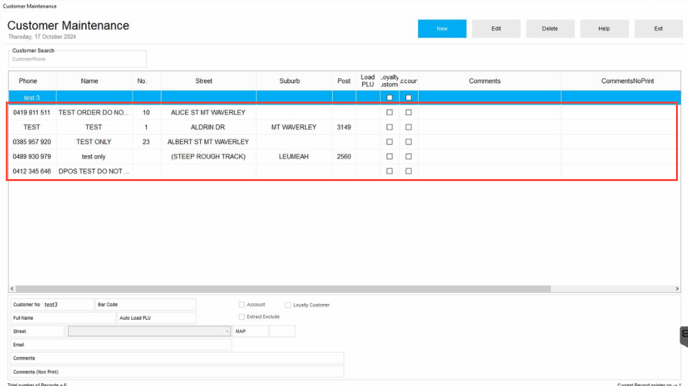Image resolution: width=688 pixels, height=386 pixels.
Task: Click the MT WAVERLEY suburb cell
Action: point(294,127)
